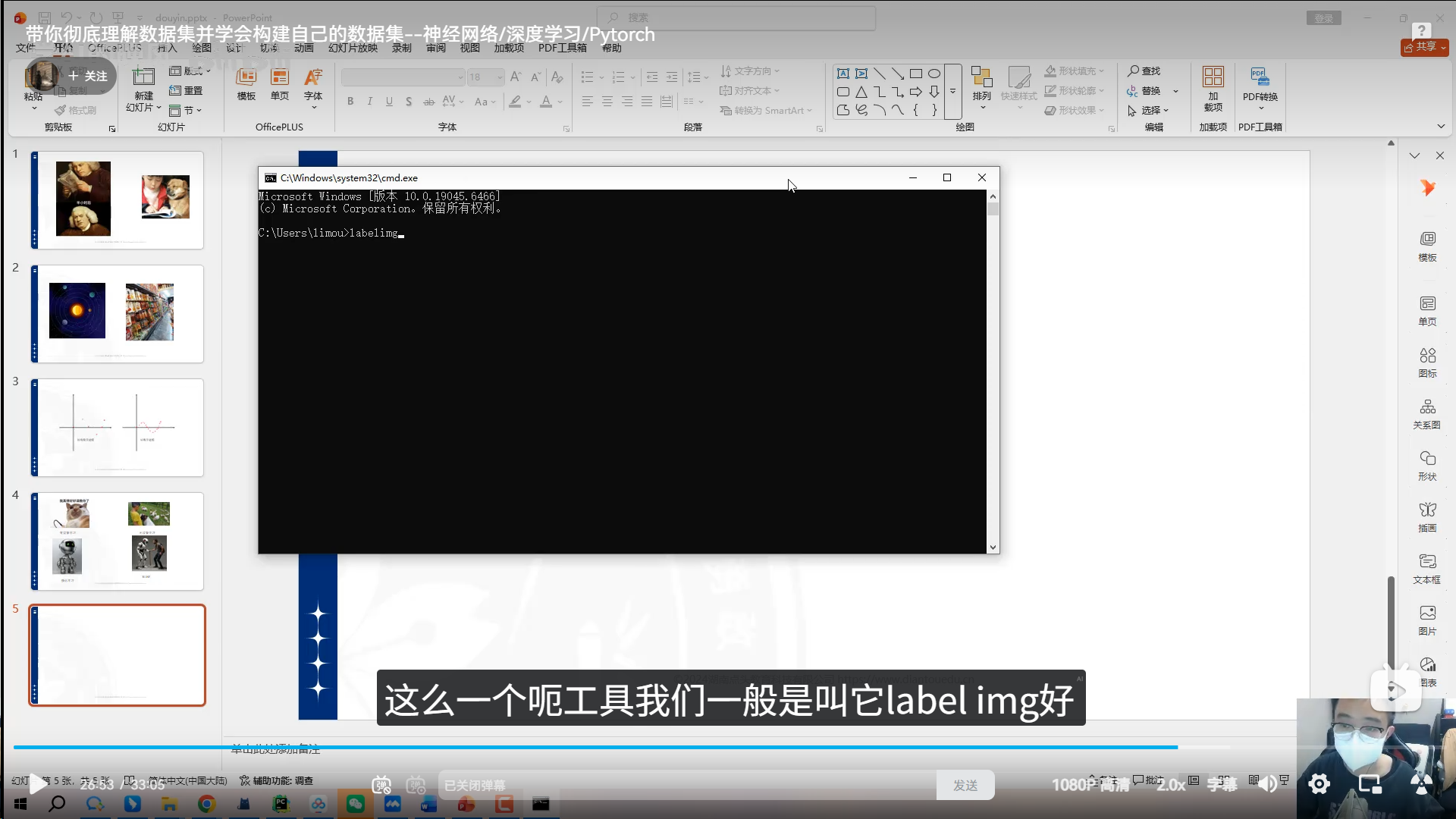Viewport: 1456px width, 819px height.
Task: Open 关系图 in right sidebar
Action: 1427,413
